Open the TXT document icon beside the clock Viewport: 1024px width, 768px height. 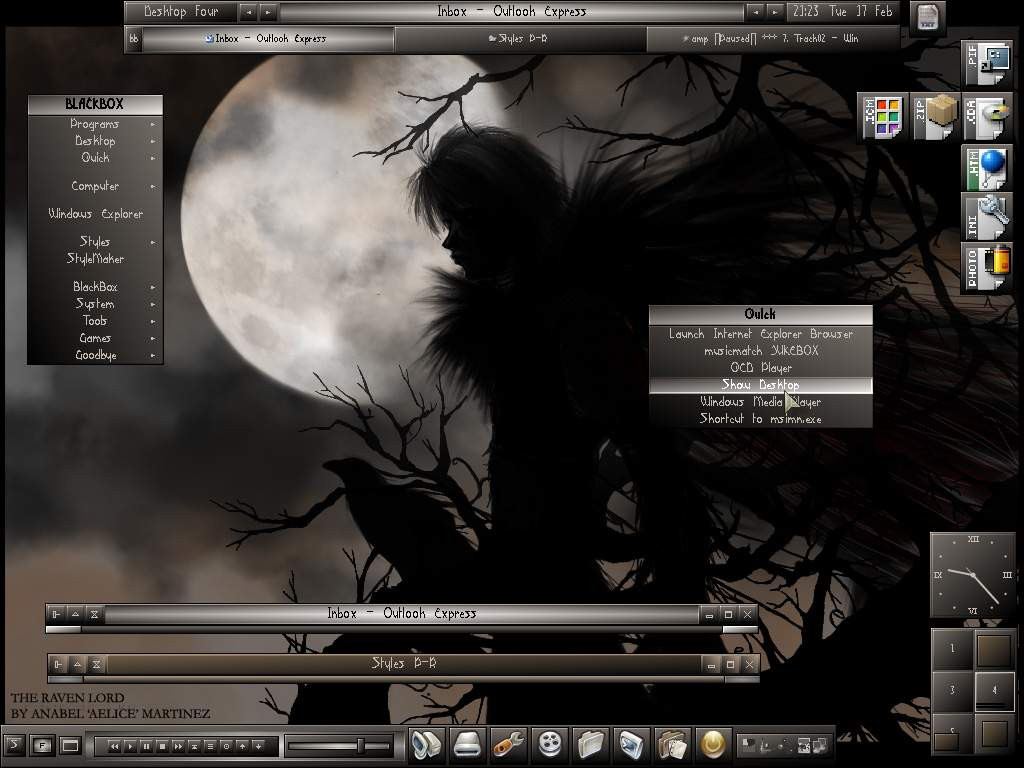pyautogui.click(x=927, y=16)
